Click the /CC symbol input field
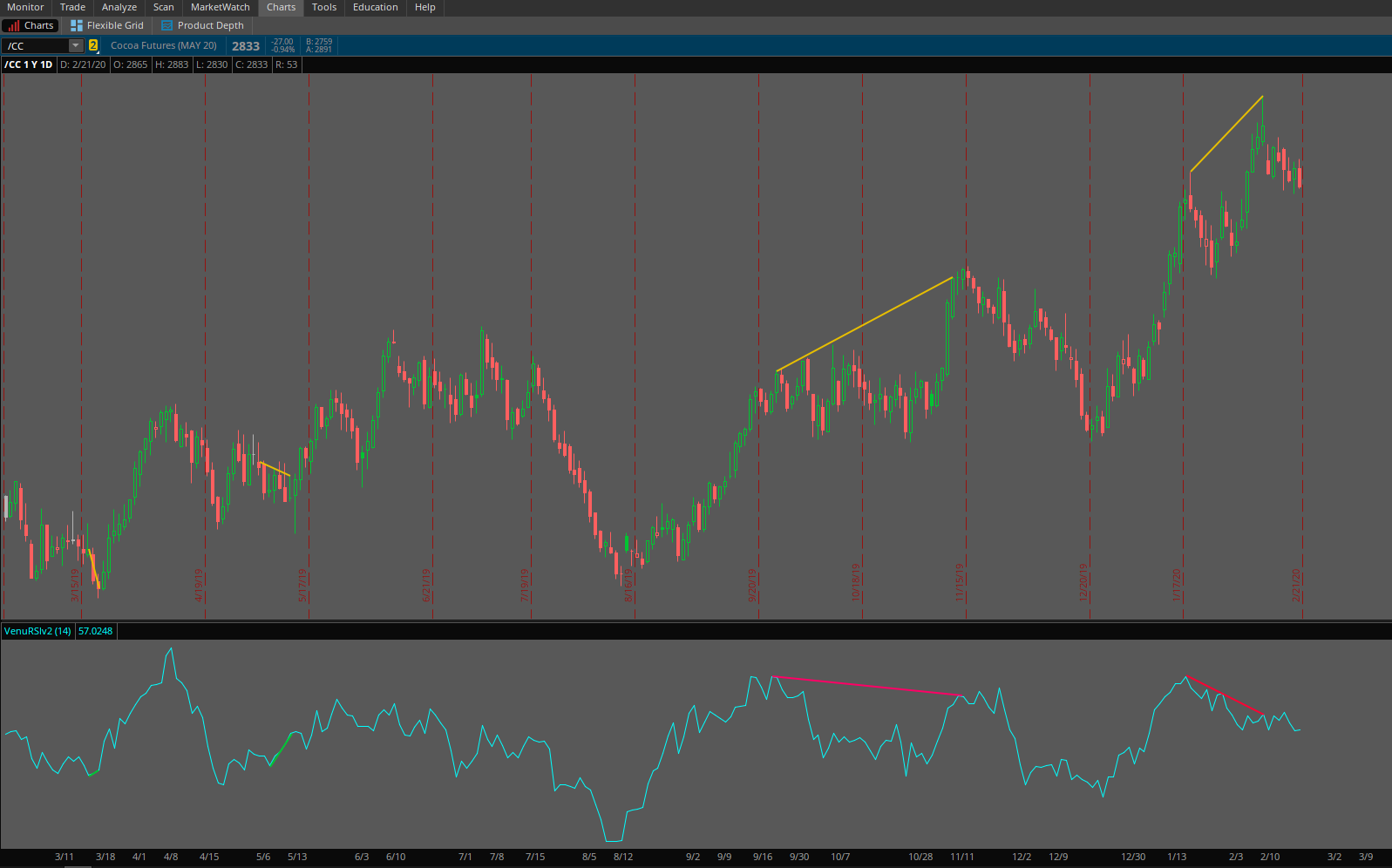This screenshot has height=868, width=1392. click(37, 45)
